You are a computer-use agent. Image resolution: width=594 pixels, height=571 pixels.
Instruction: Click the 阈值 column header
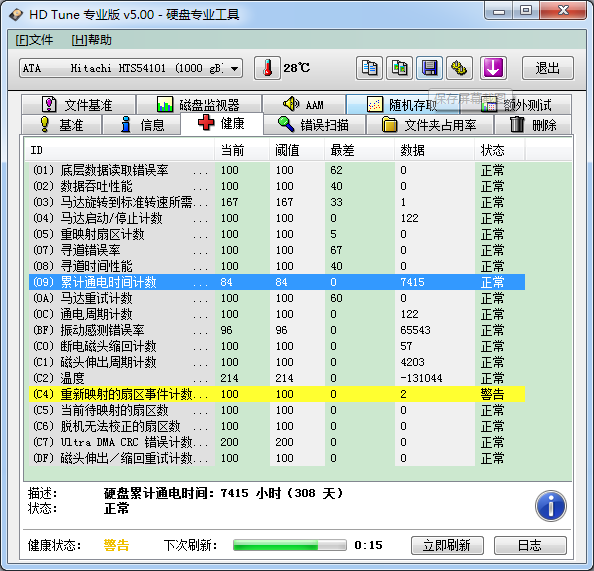point(297,150)
